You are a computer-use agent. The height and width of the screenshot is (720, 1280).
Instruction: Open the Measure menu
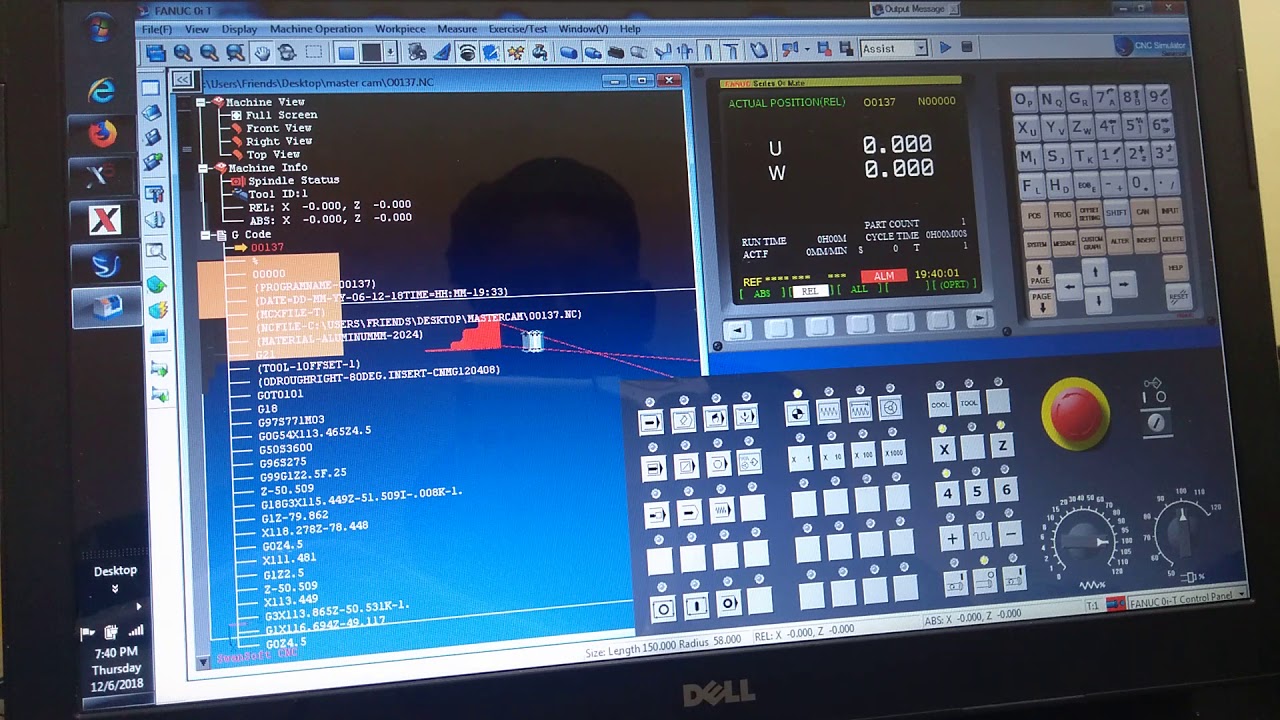tap(457, 29)
